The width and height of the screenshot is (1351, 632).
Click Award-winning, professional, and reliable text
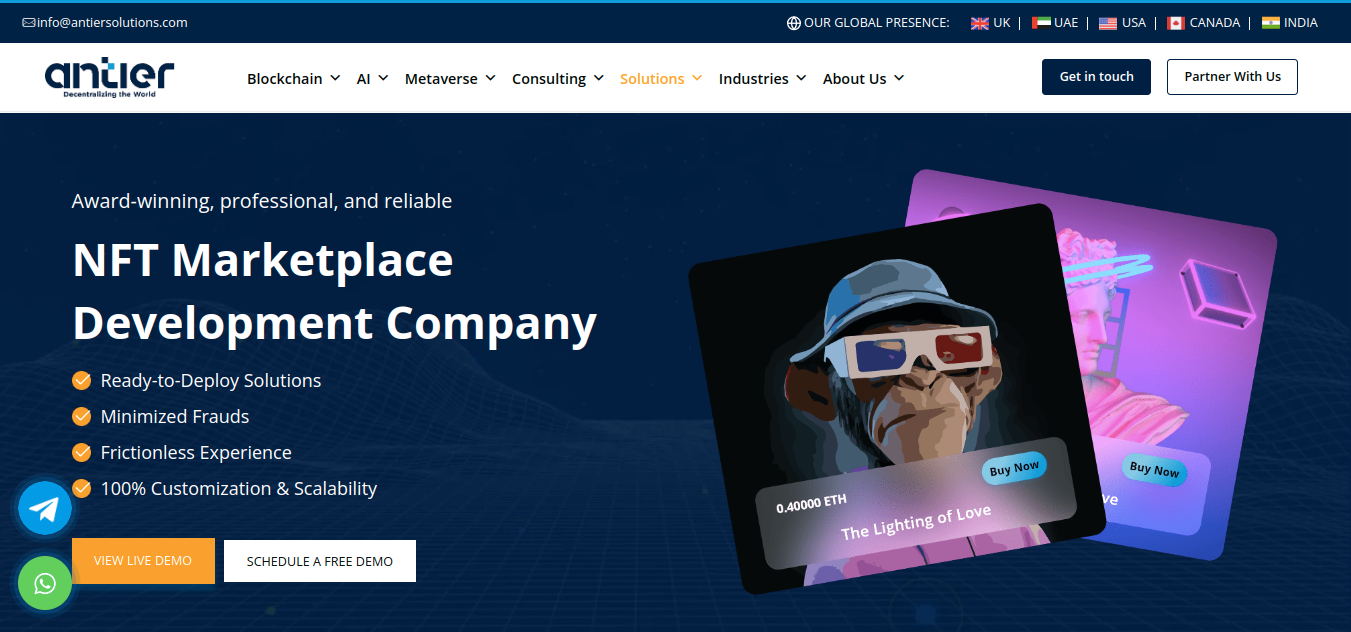click(262, 201)
